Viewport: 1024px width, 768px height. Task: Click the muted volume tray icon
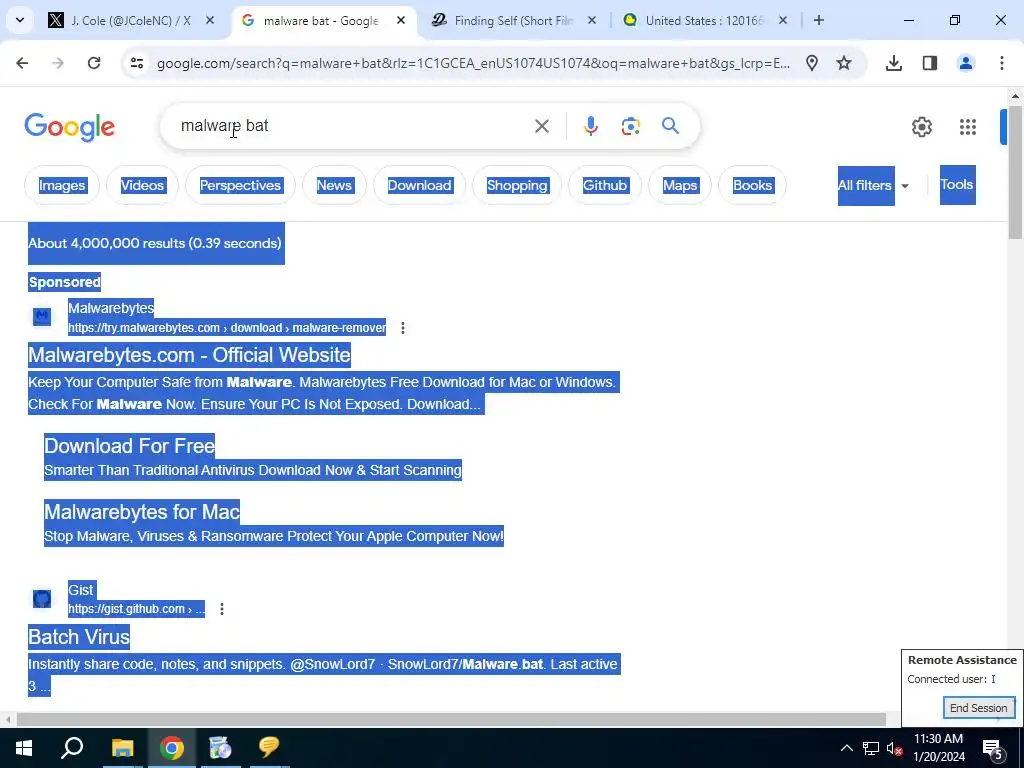pyautogui.click(x=893, y=748)
